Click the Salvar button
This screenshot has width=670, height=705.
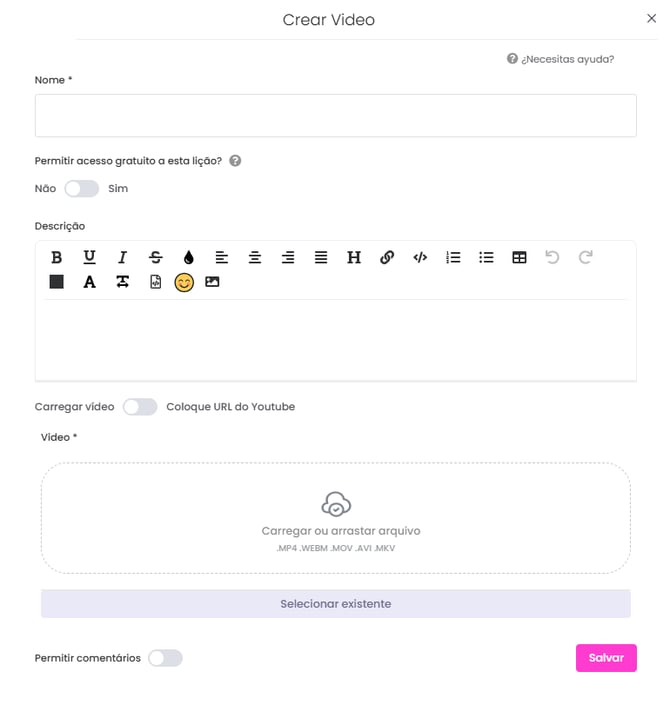[x=606, y=658]
